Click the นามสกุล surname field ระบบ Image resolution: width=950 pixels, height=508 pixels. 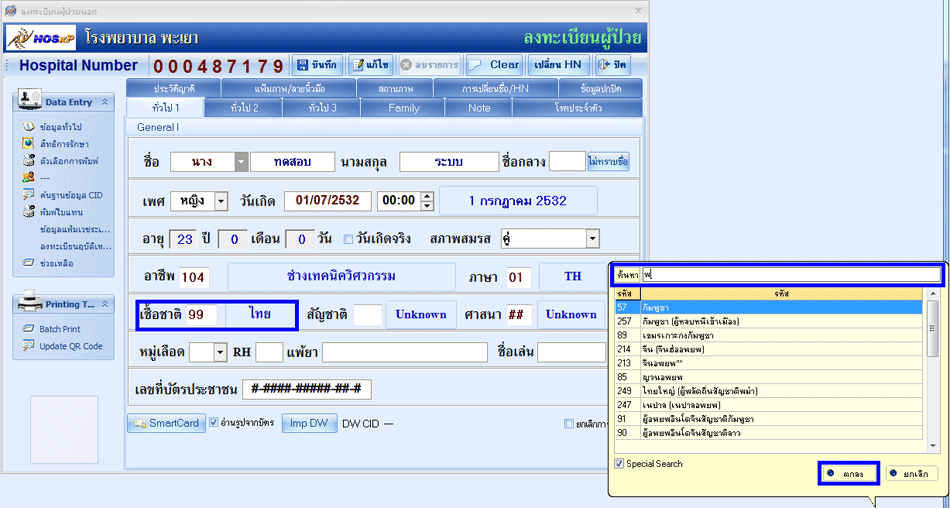pyautogui.click(x=448, y=162)
